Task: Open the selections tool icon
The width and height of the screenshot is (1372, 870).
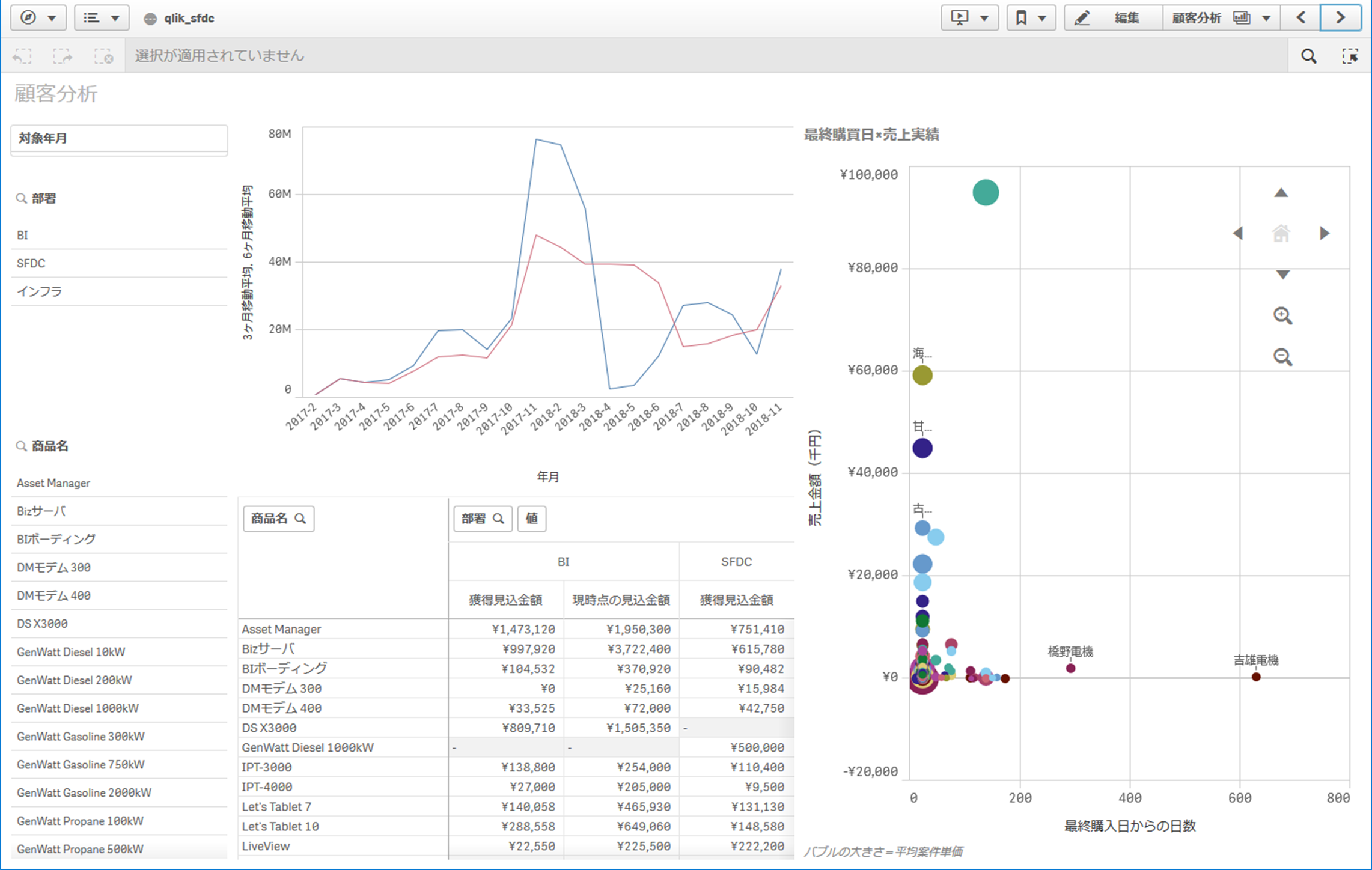Action: click(x=1350, y=56)
